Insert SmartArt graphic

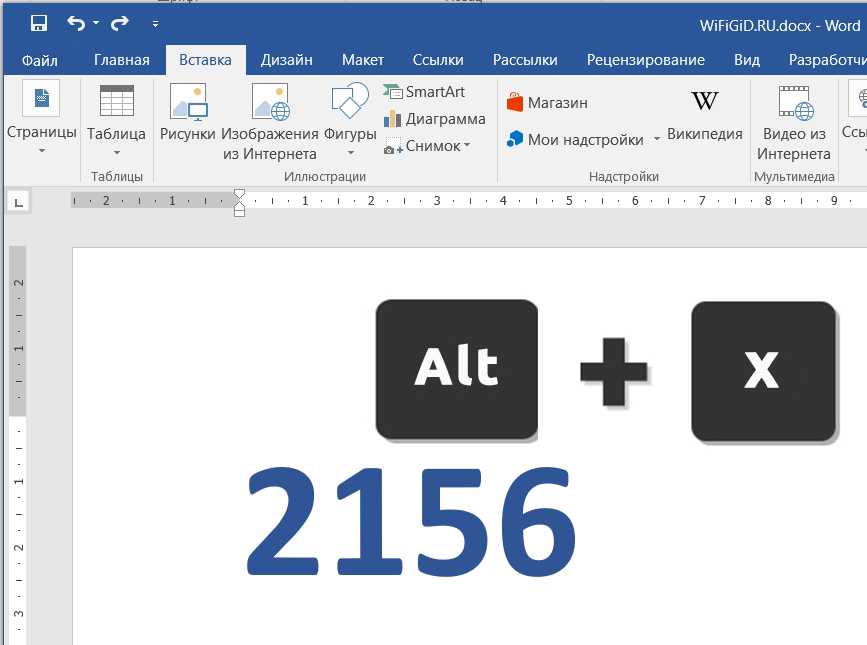coord(424,92)
